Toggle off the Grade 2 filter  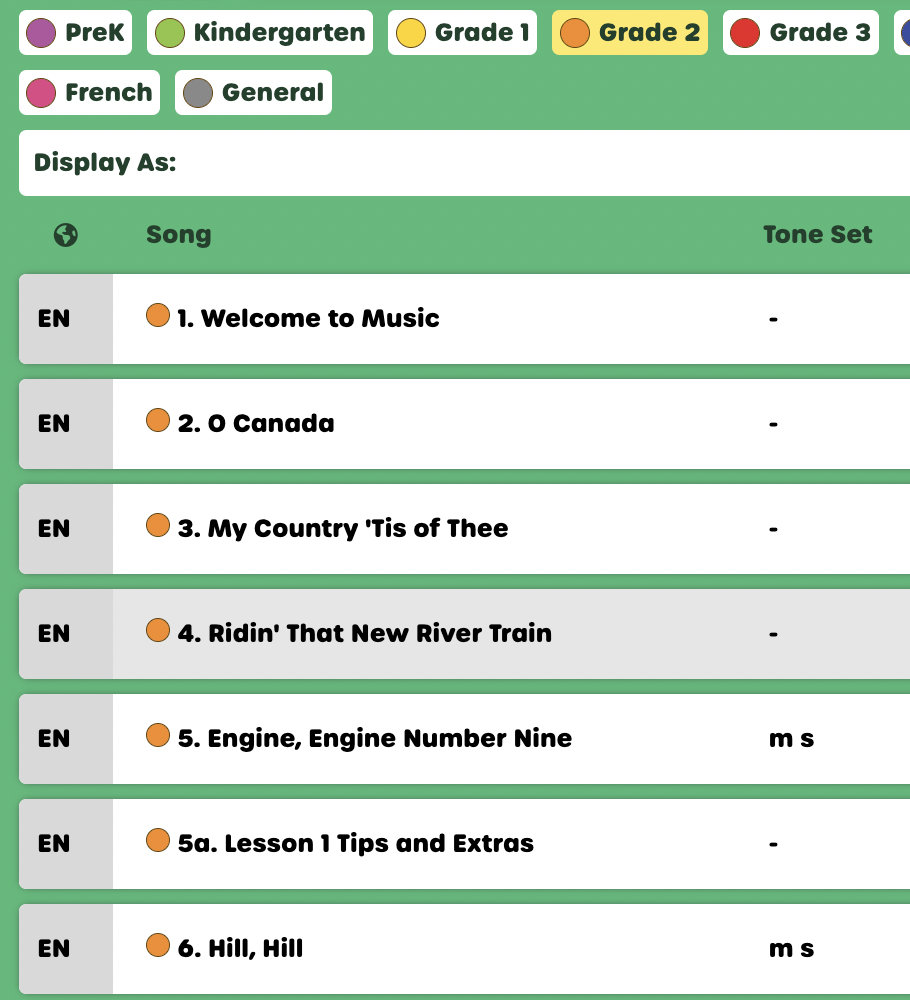point(629,31)
